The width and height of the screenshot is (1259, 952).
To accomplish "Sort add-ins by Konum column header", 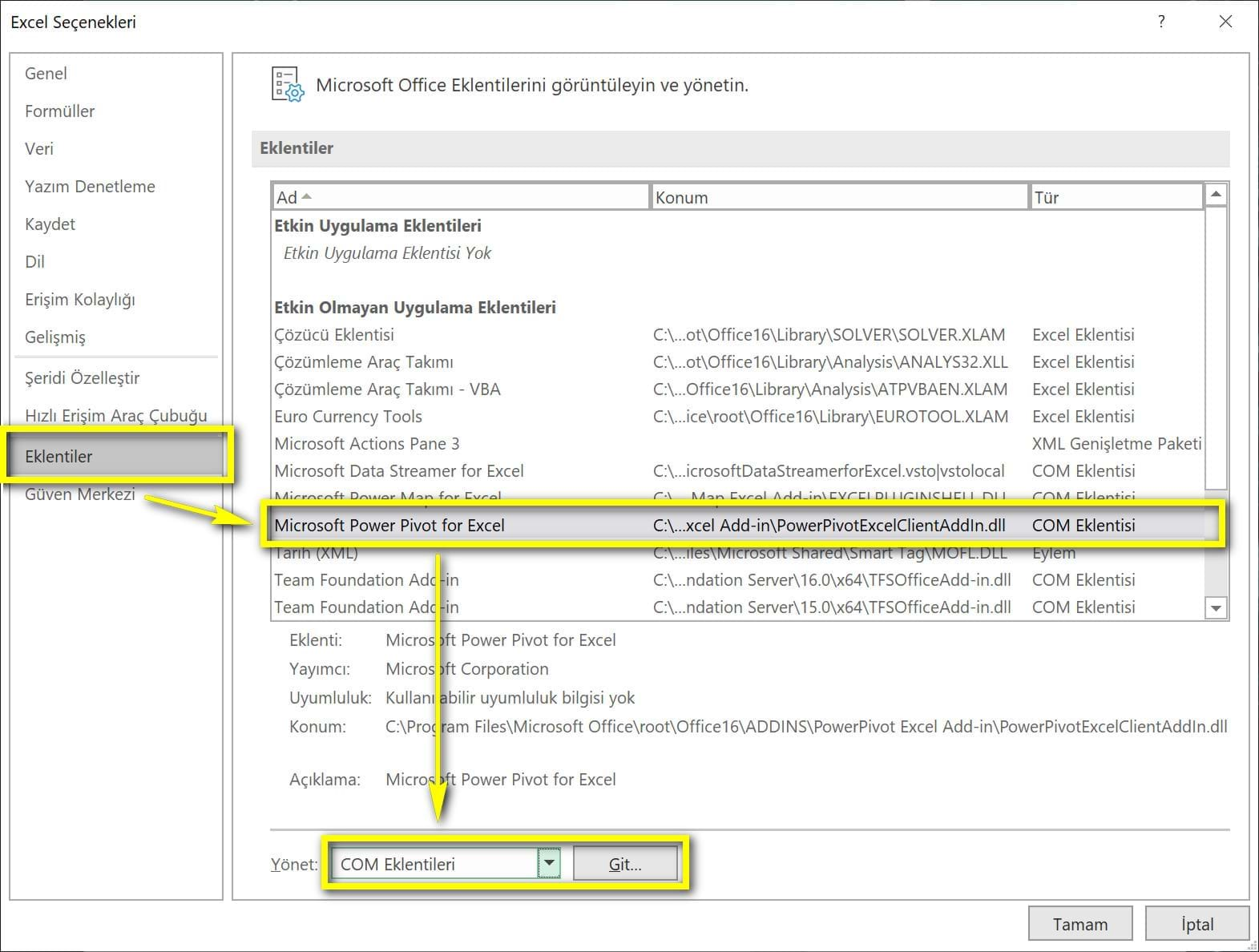I will coord(839,197).
